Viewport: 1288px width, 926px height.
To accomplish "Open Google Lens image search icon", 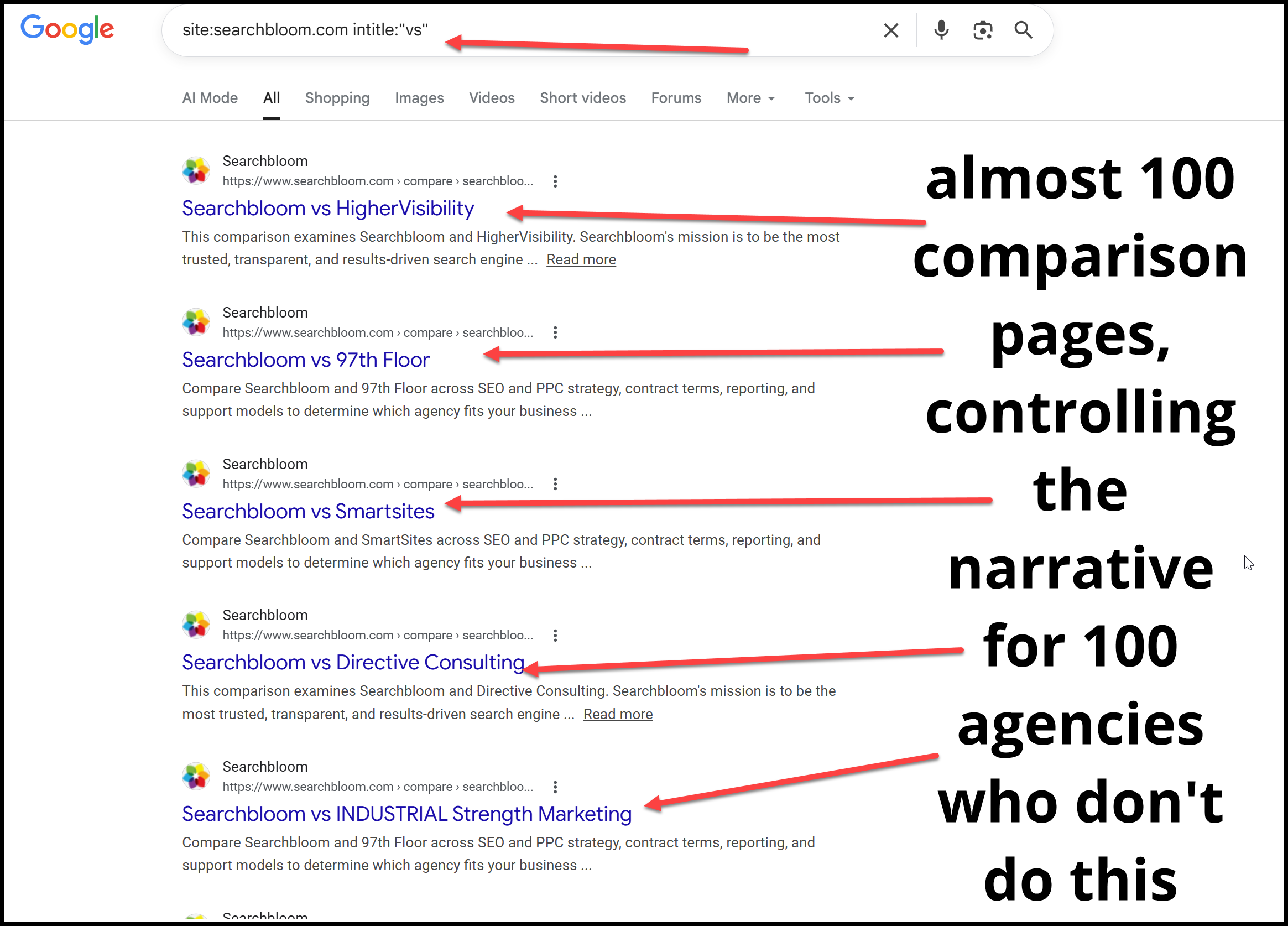I will point(982,30).
